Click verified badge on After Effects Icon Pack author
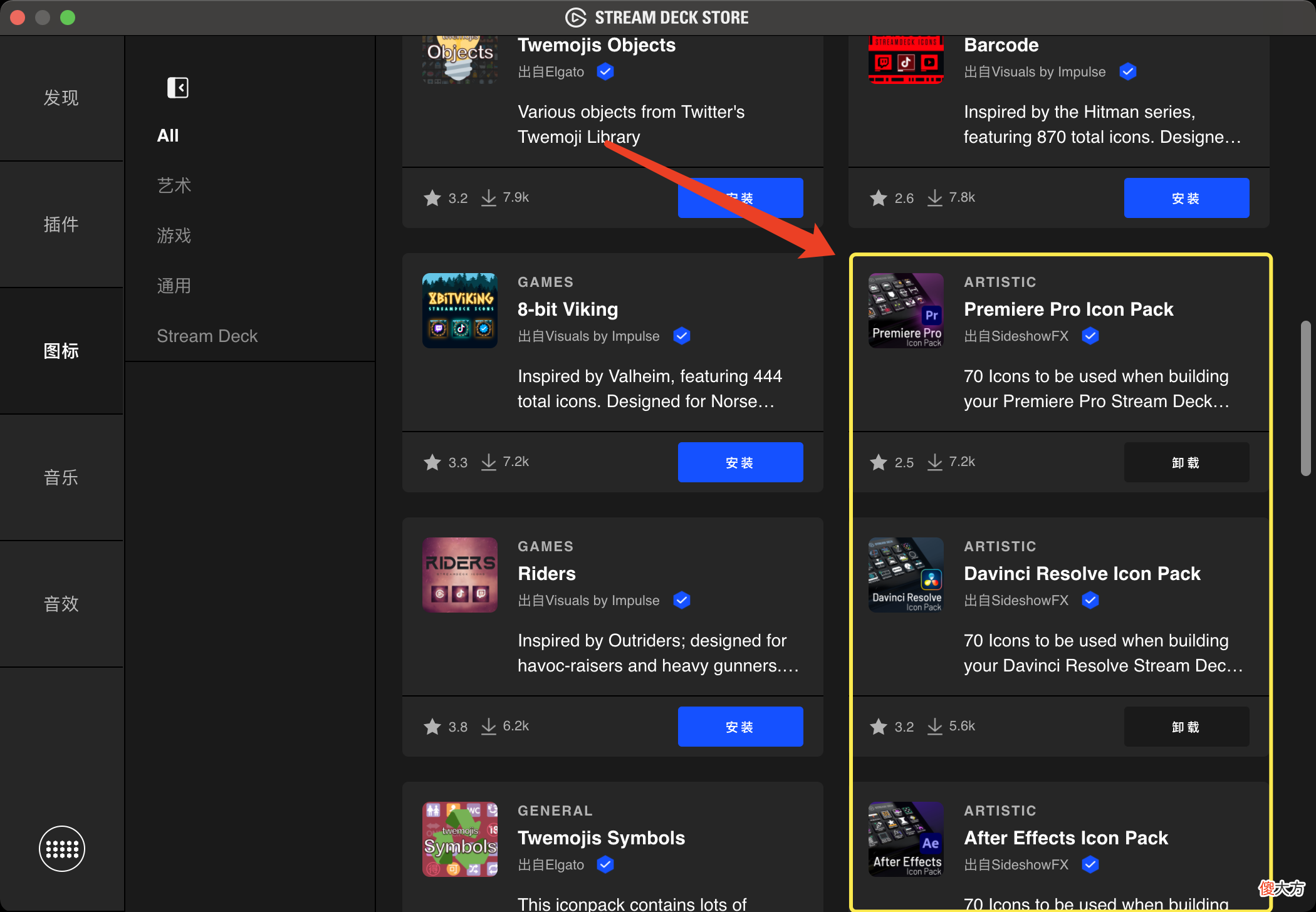This screenshot has width=1316, height=912. tap(1090, 864)
